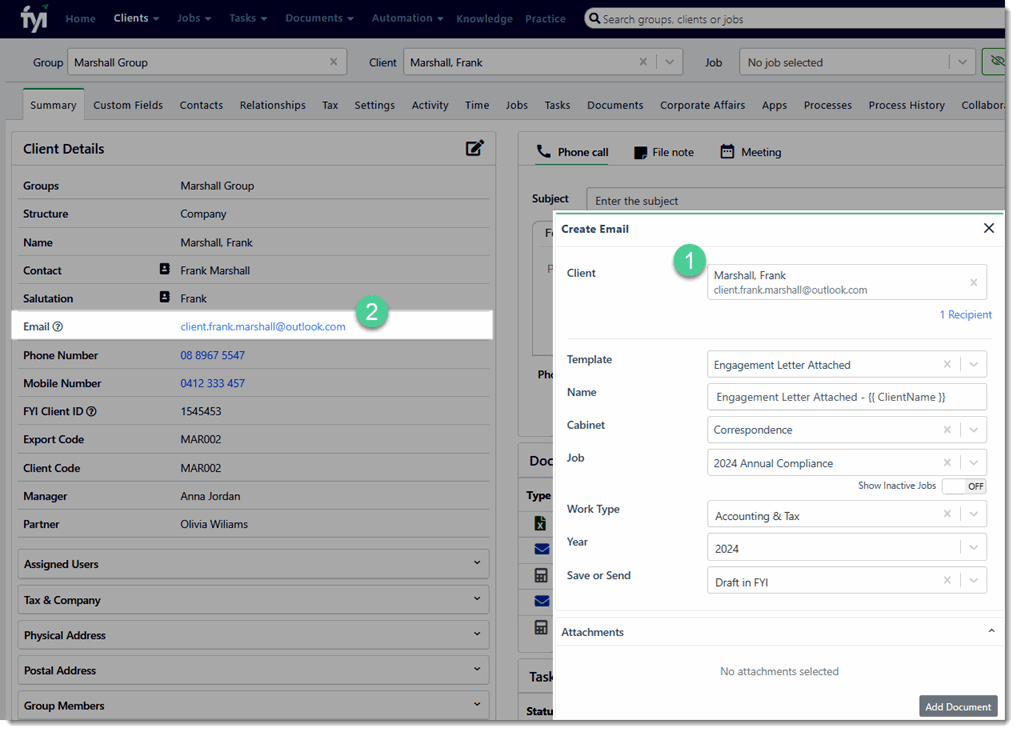Screen dimensions: 1017x732
Task: Click the email Name input field
Action: 846,397
